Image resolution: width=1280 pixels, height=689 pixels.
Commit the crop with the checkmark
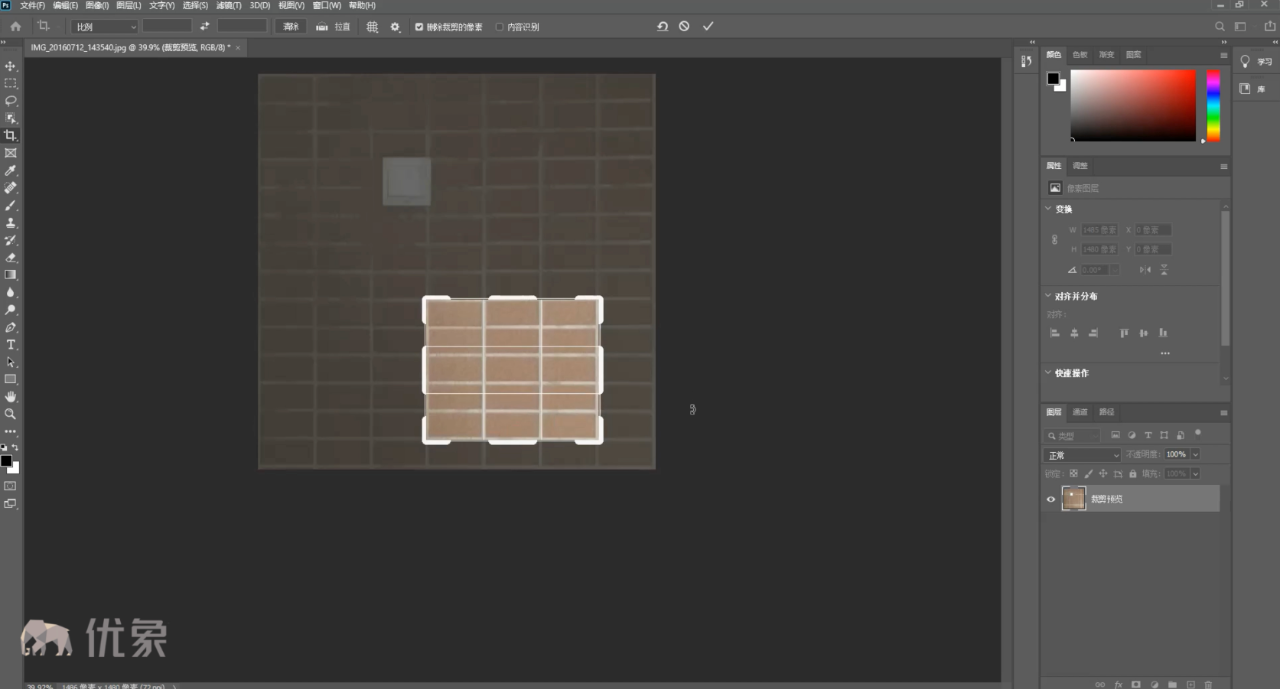[x=708, y=27]
